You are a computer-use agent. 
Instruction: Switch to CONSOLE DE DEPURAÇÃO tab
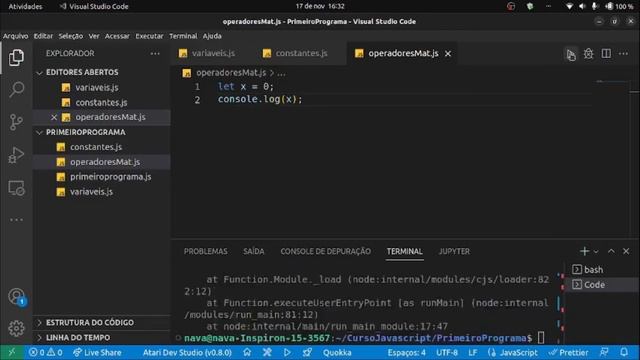click(325, 251)
